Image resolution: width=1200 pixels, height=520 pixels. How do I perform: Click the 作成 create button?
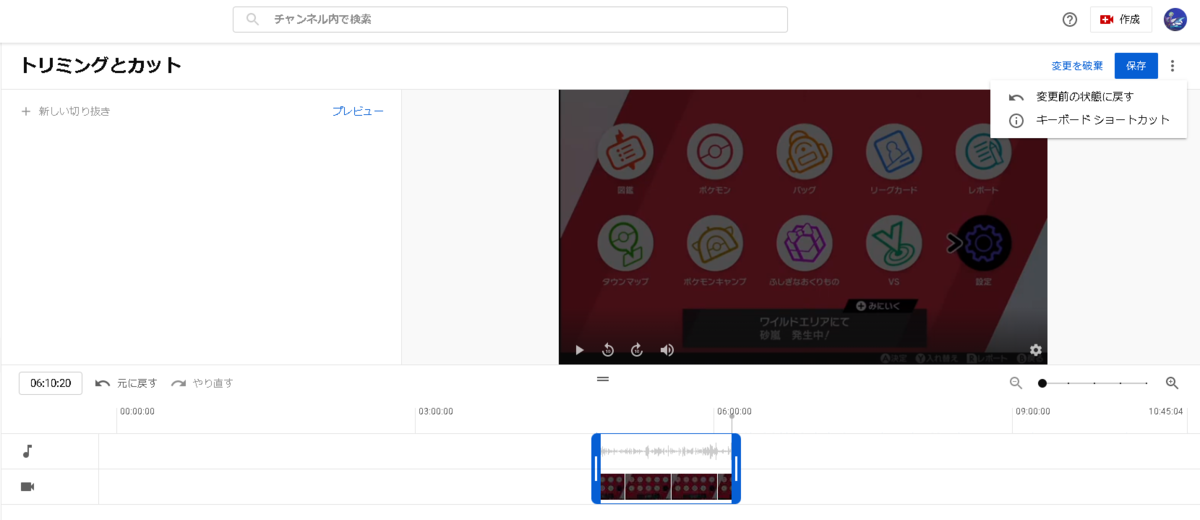pyautogui.click(x=1120, y=19)
